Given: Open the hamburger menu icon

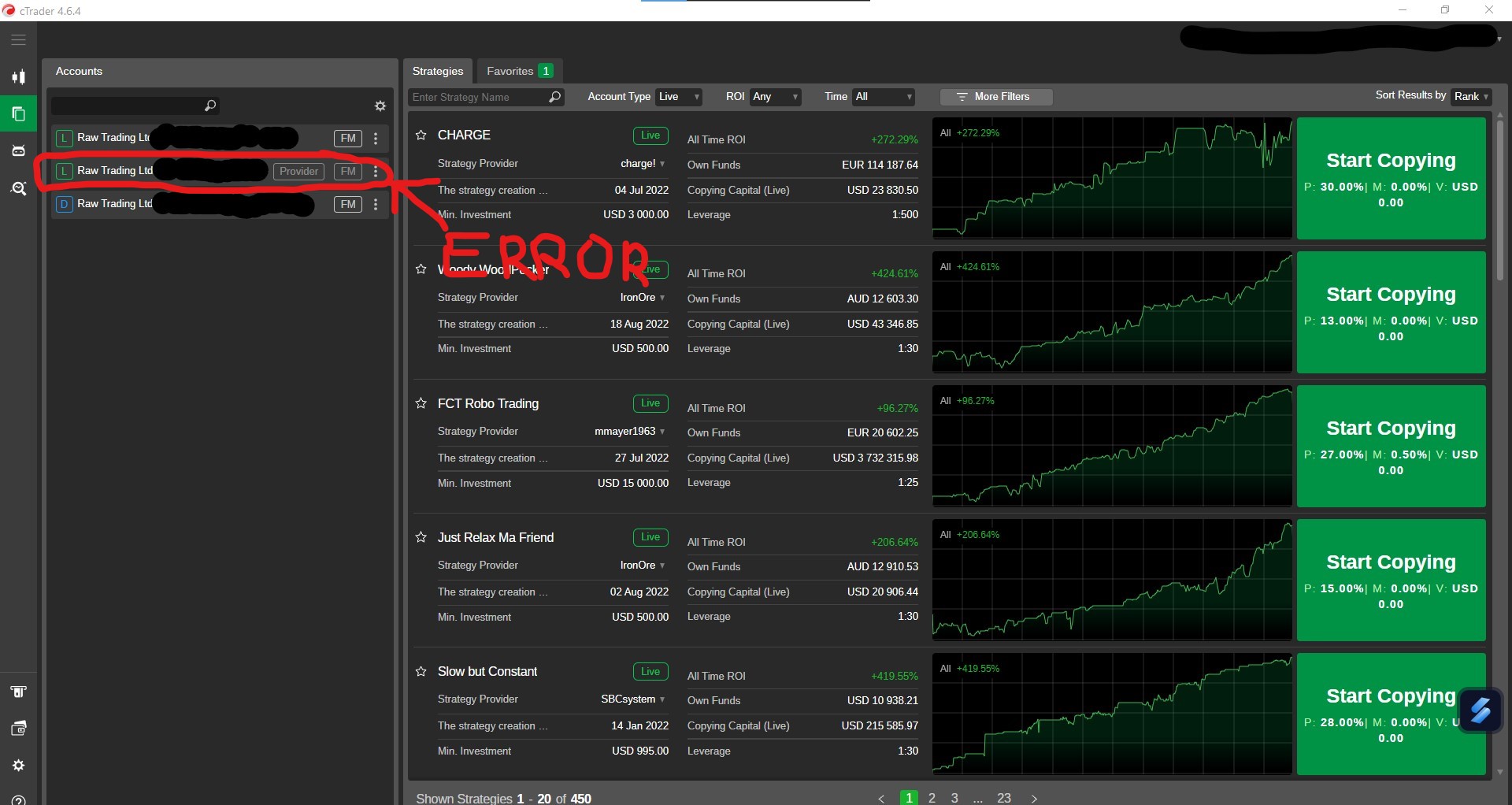Looking at the screenshot, I should point(18,39).
